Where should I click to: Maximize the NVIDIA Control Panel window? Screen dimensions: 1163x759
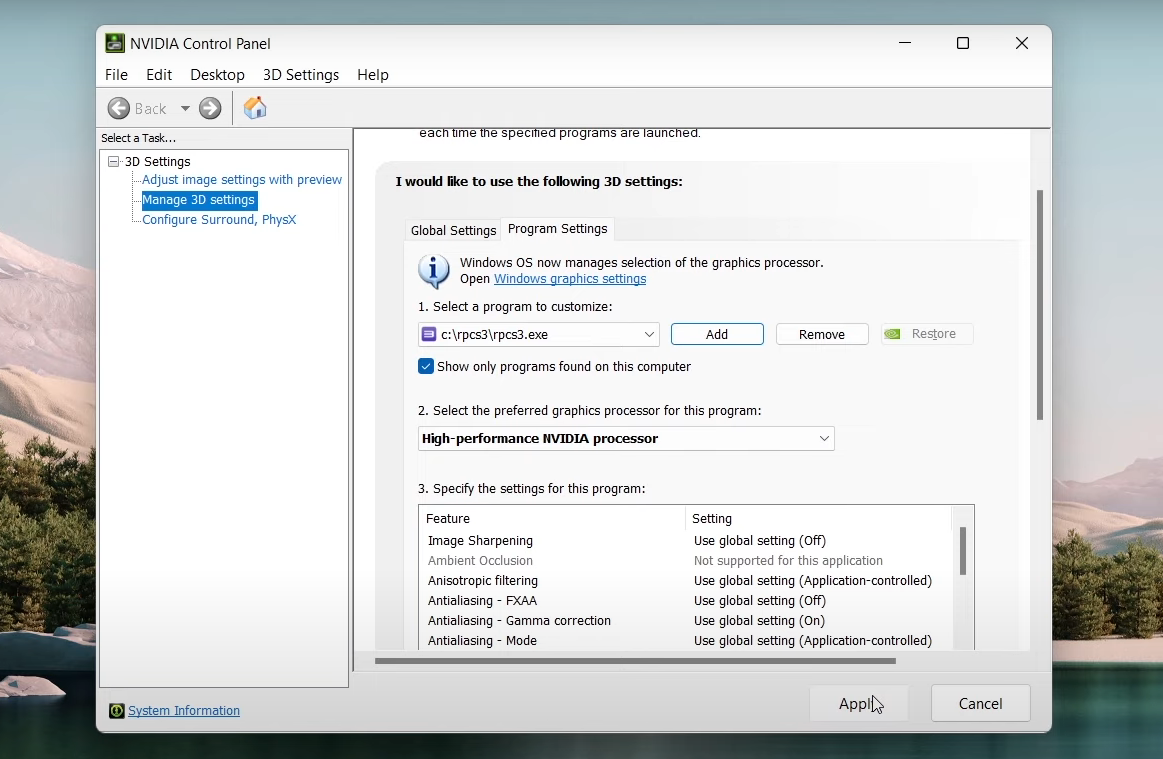coord(963,43)
